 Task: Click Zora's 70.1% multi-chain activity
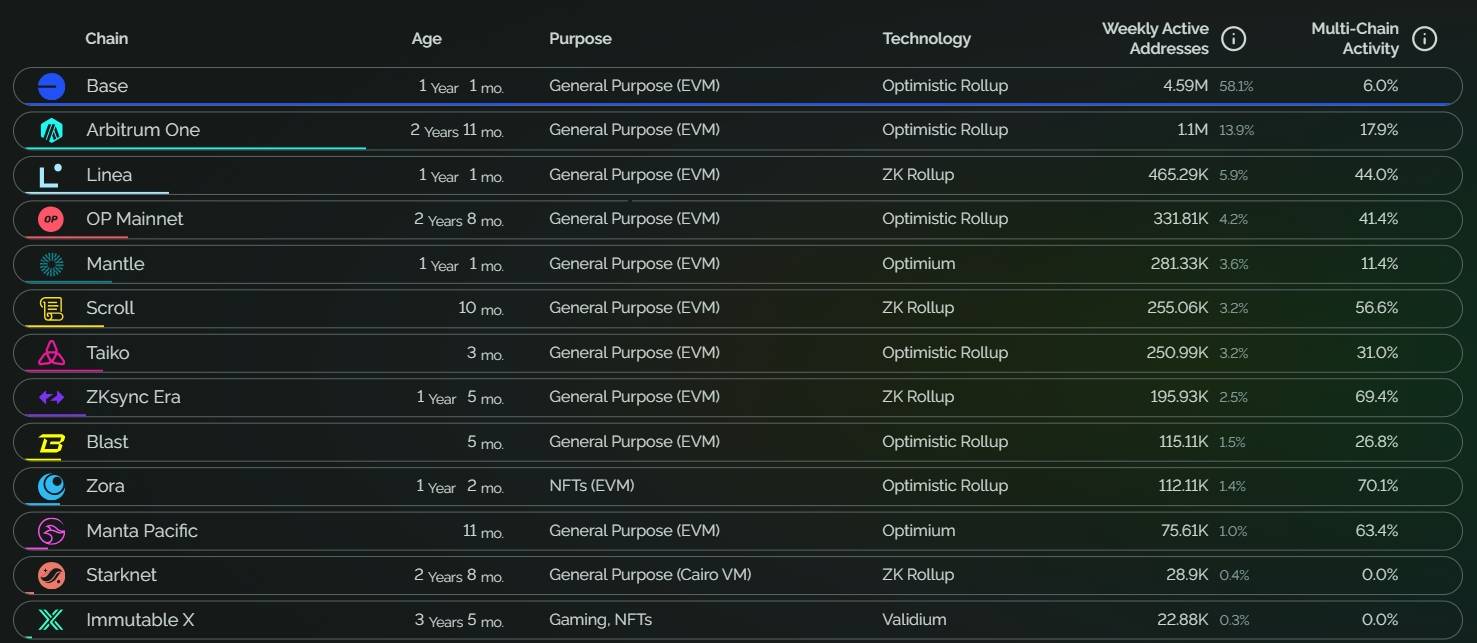pyautogui.click(x=1378, y=486)
